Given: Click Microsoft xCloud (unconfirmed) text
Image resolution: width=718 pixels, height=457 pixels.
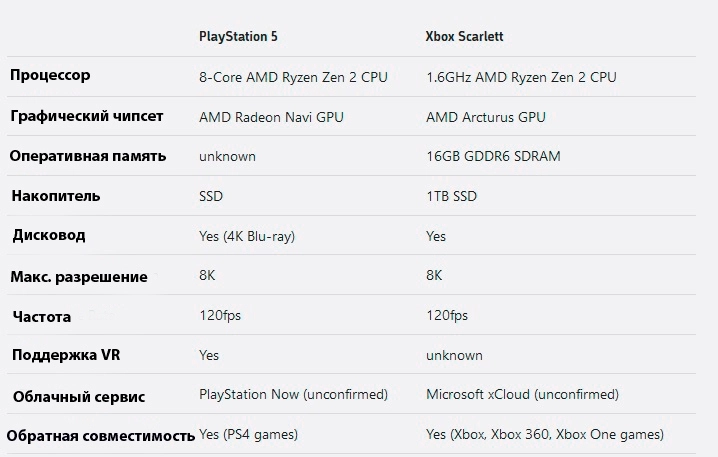Looking at the screenshot, I should click(x=522, y=395).
